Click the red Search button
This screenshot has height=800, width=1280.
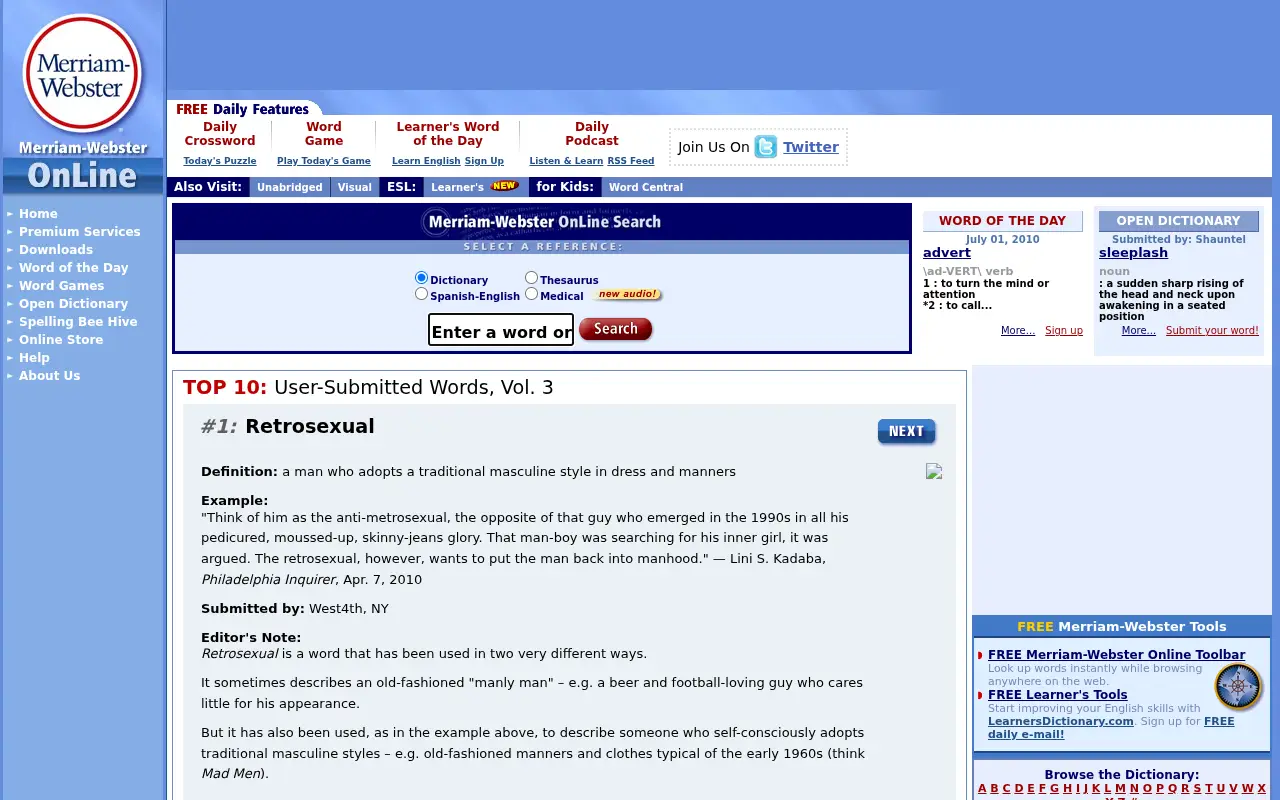coord(615,329)
